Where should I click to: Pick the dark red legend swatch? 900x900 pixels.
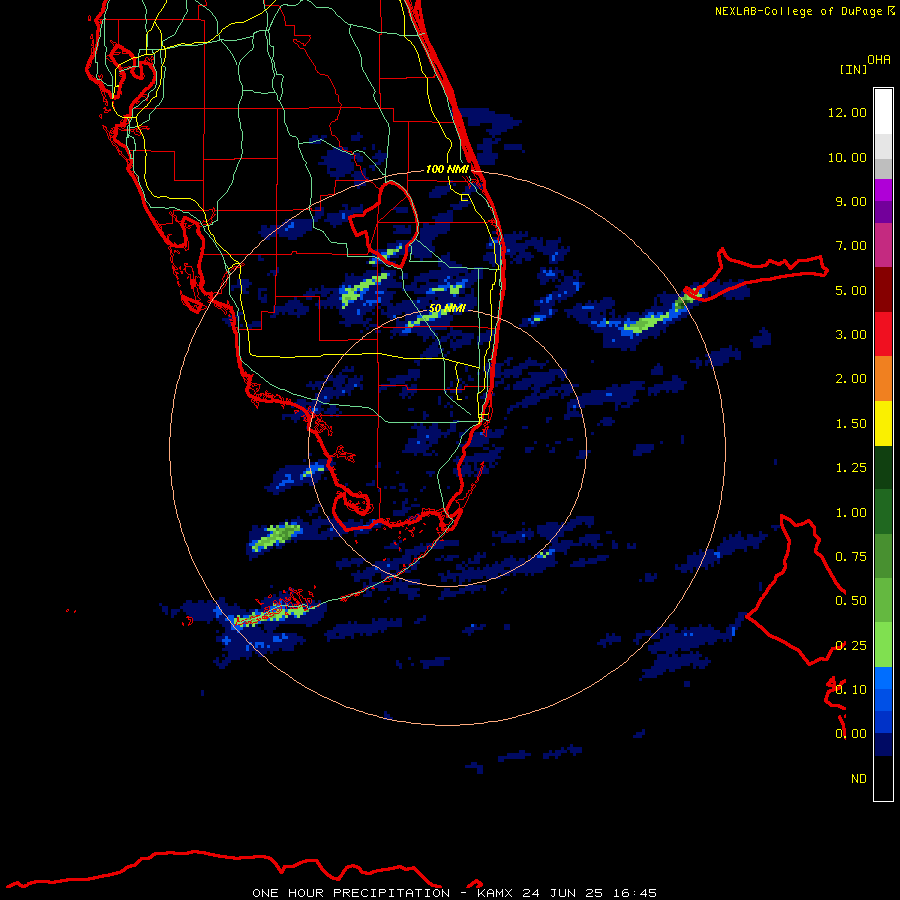(x=883, y=290)
